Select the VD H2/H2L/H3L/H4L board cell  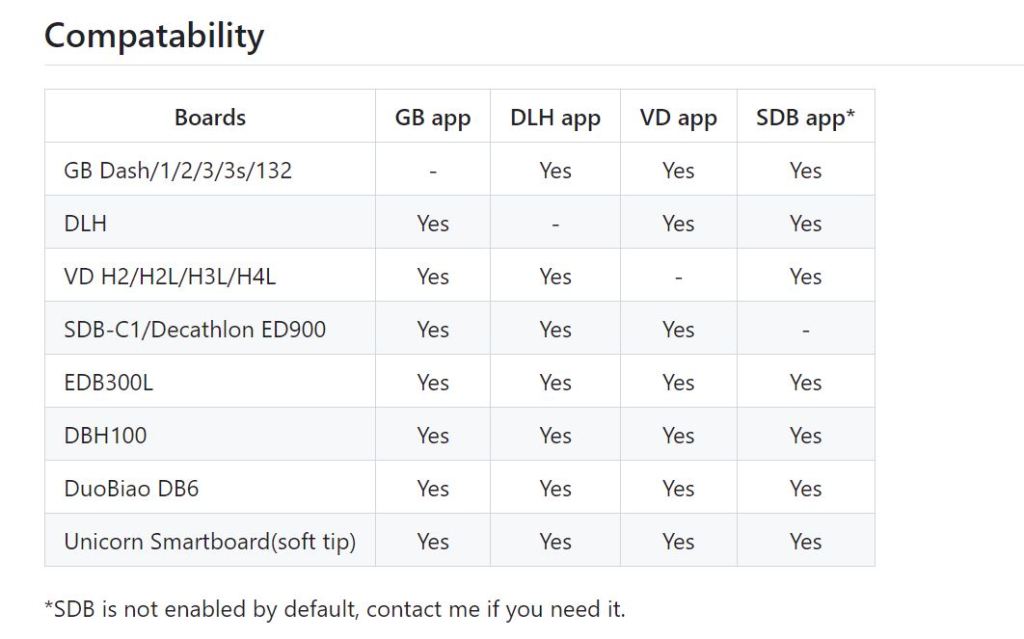point(170,276)
